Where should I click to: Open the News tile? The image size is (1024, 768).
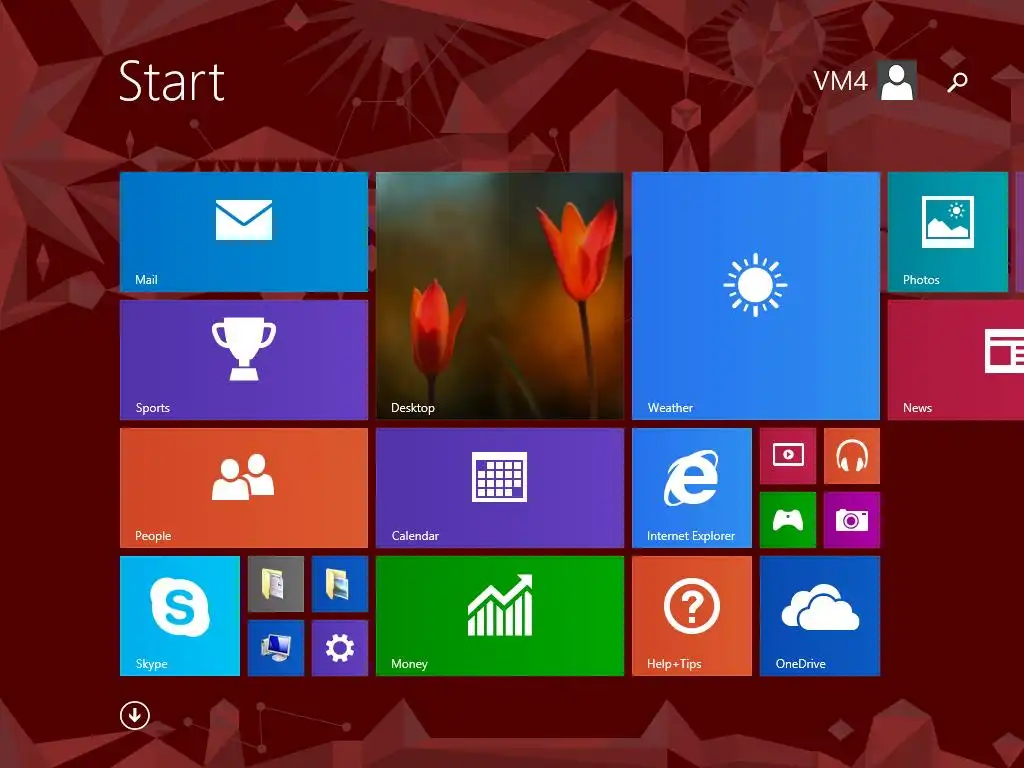[x=956, y=360]
